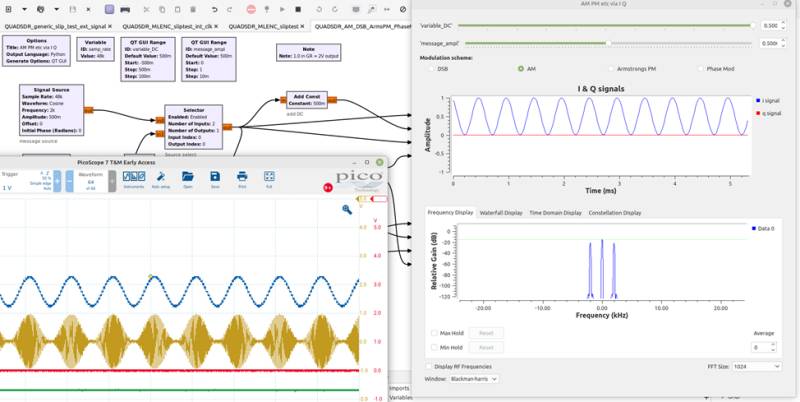Open the Window Blackman-harris dropdown
Image resolution: width=800 pixels, height=402 pixels.
tap(473, 379)
